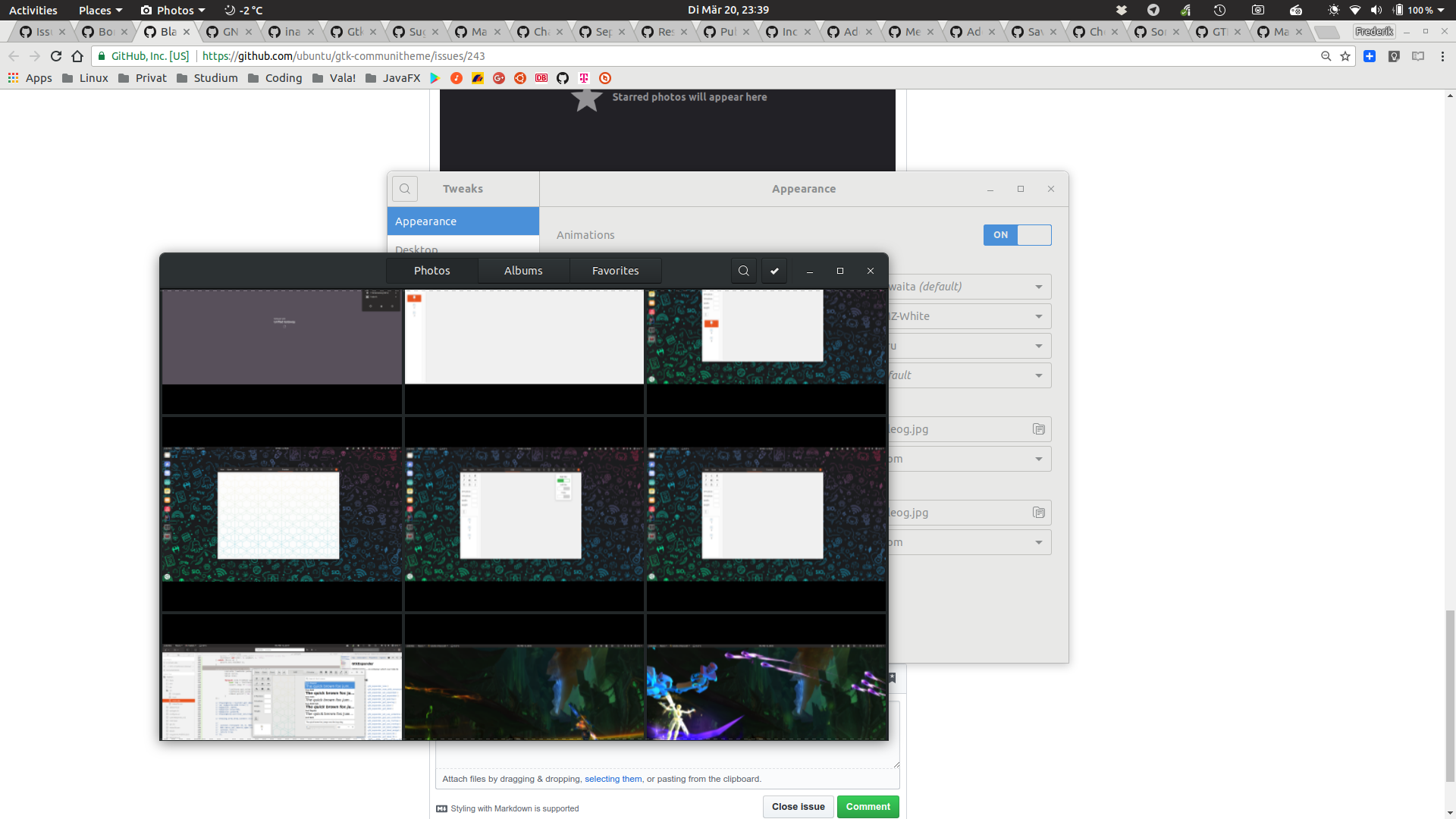Click the search icon in the Tweaks window
The height and width of the screenshot is (819, 1456).
(404, 189)
